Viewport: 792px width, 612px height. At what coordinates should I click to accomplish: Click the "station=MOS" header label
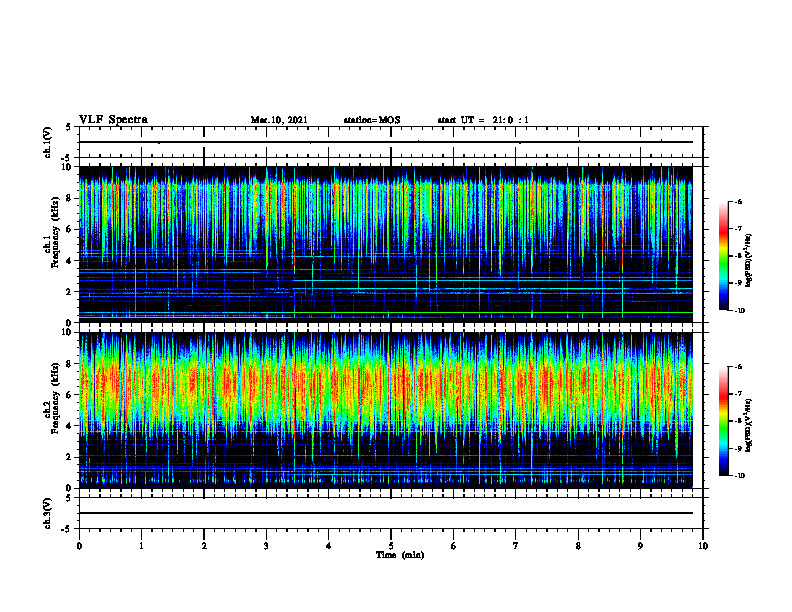(x=372, y=120)
